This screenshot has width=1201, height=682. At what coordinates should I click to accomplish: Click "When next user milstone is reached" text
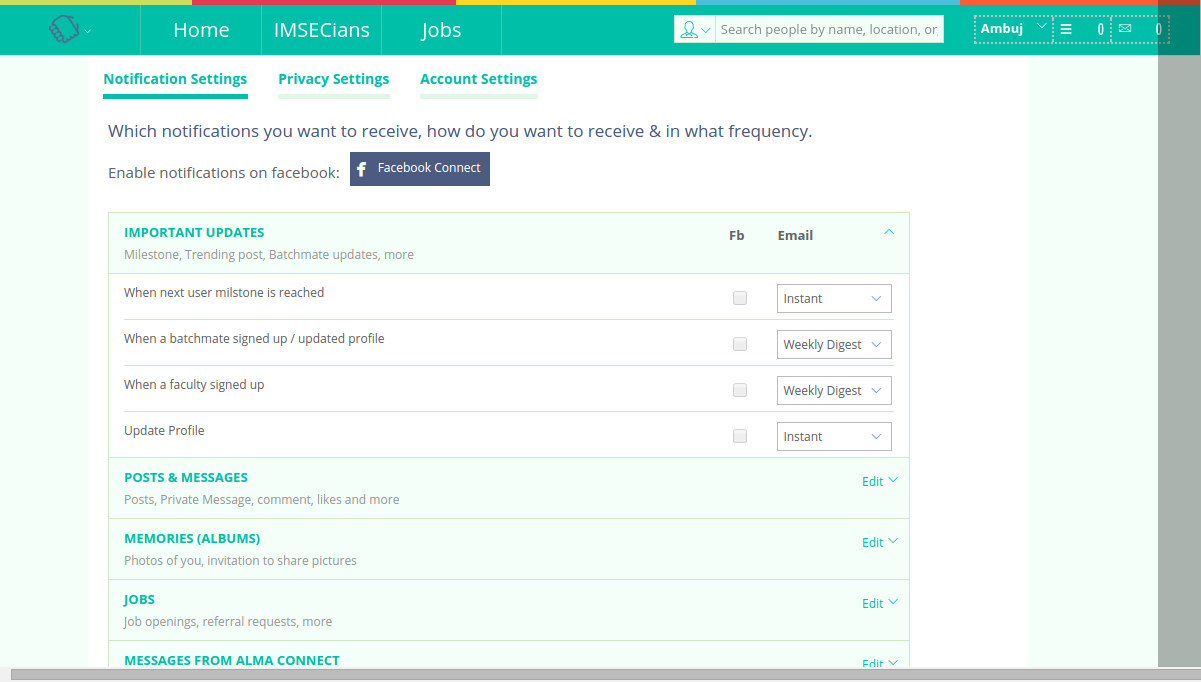224,293
